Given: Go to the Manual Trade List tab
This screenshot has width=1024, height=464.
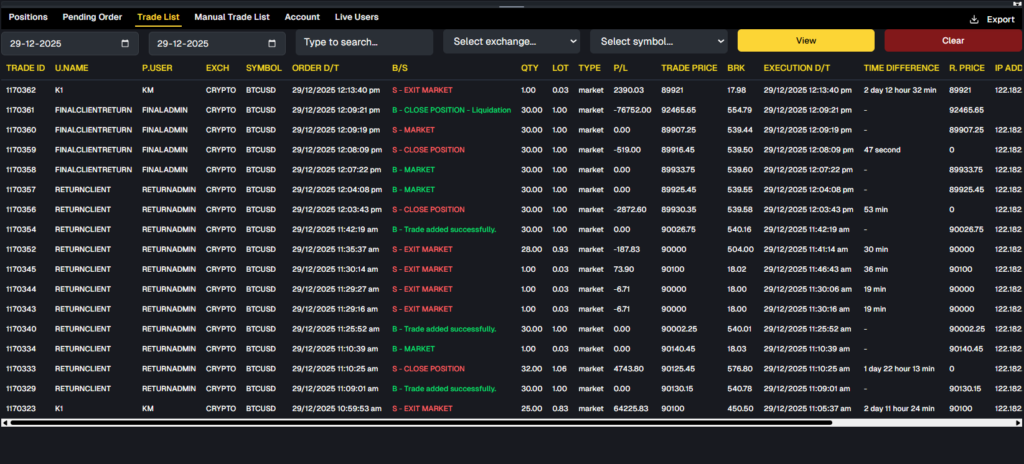Looking at the screenshot, I should pyautogui.click(x=234, y=17).
